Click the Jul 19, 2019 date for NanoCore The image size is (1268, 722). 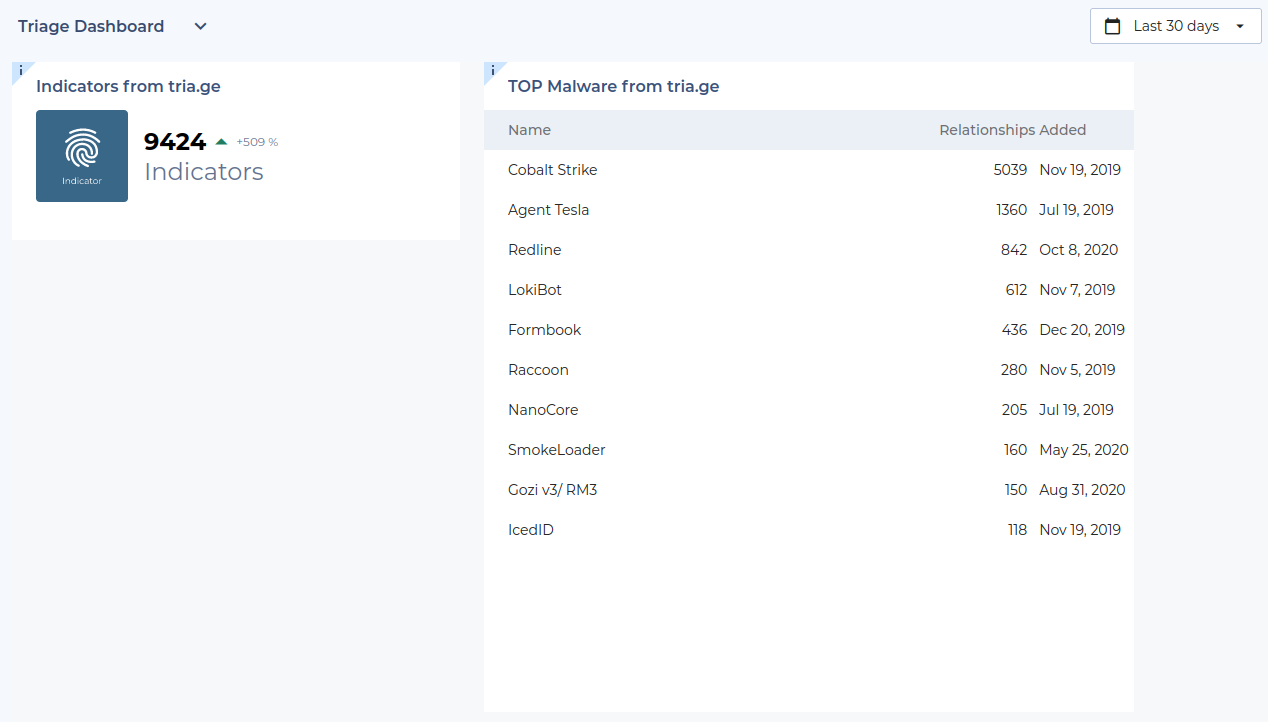(1076, 410)
